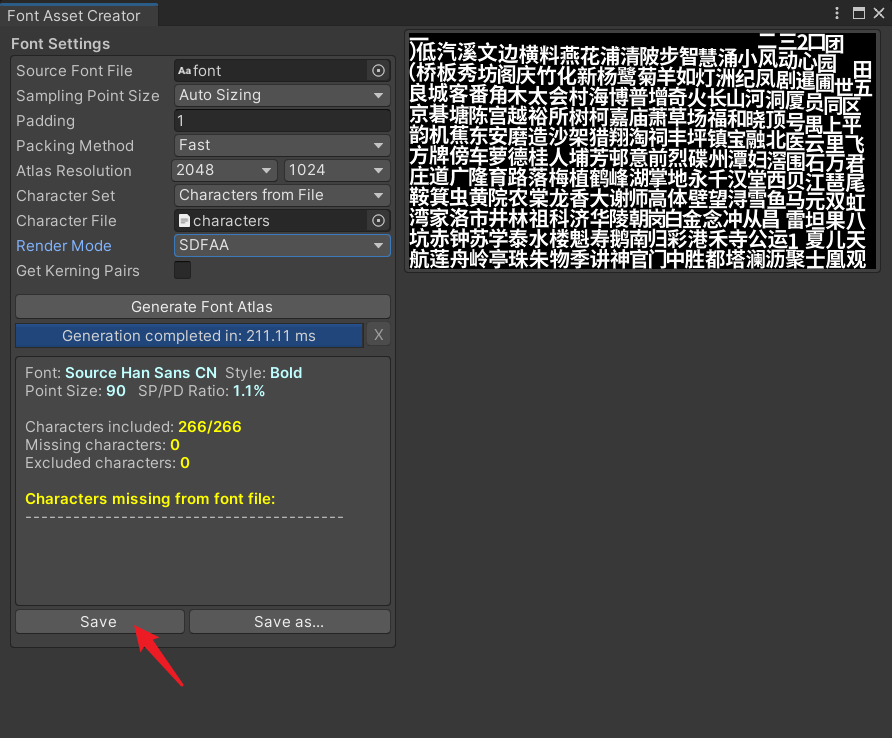
Task: Open the atlas width 2048 dropdown
Action: click(x=224, y=170)
